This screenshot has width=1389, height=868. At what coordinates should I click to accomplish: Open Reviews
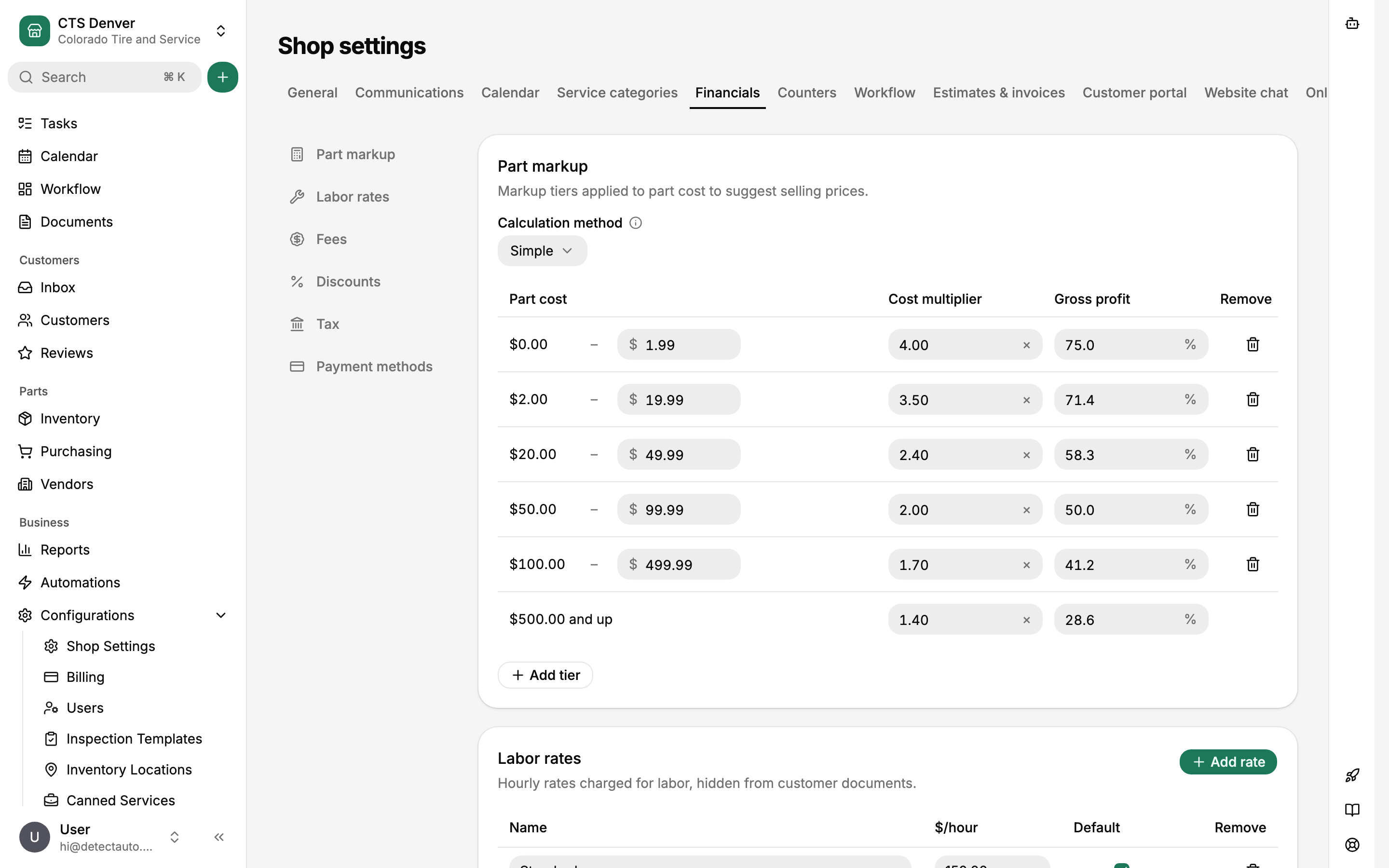(123, 353)
